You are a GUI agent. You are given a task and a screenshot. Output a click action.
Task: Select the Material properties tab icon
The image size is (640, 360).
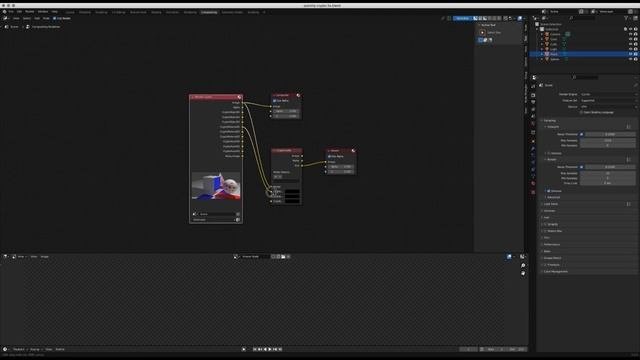(x=533, y=184)
